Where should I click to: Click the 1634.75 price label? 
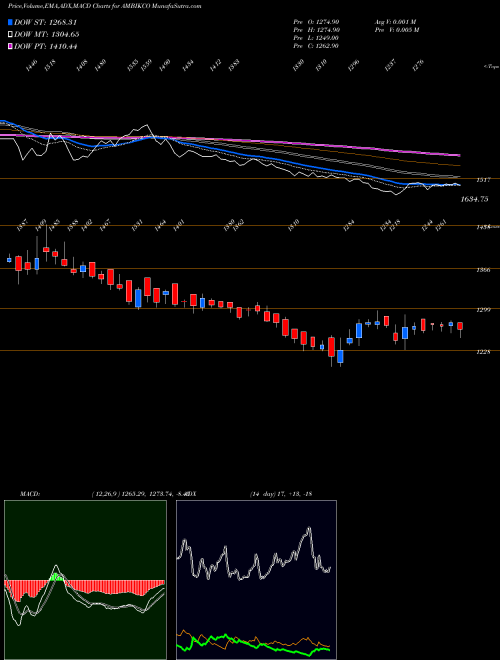474,199
